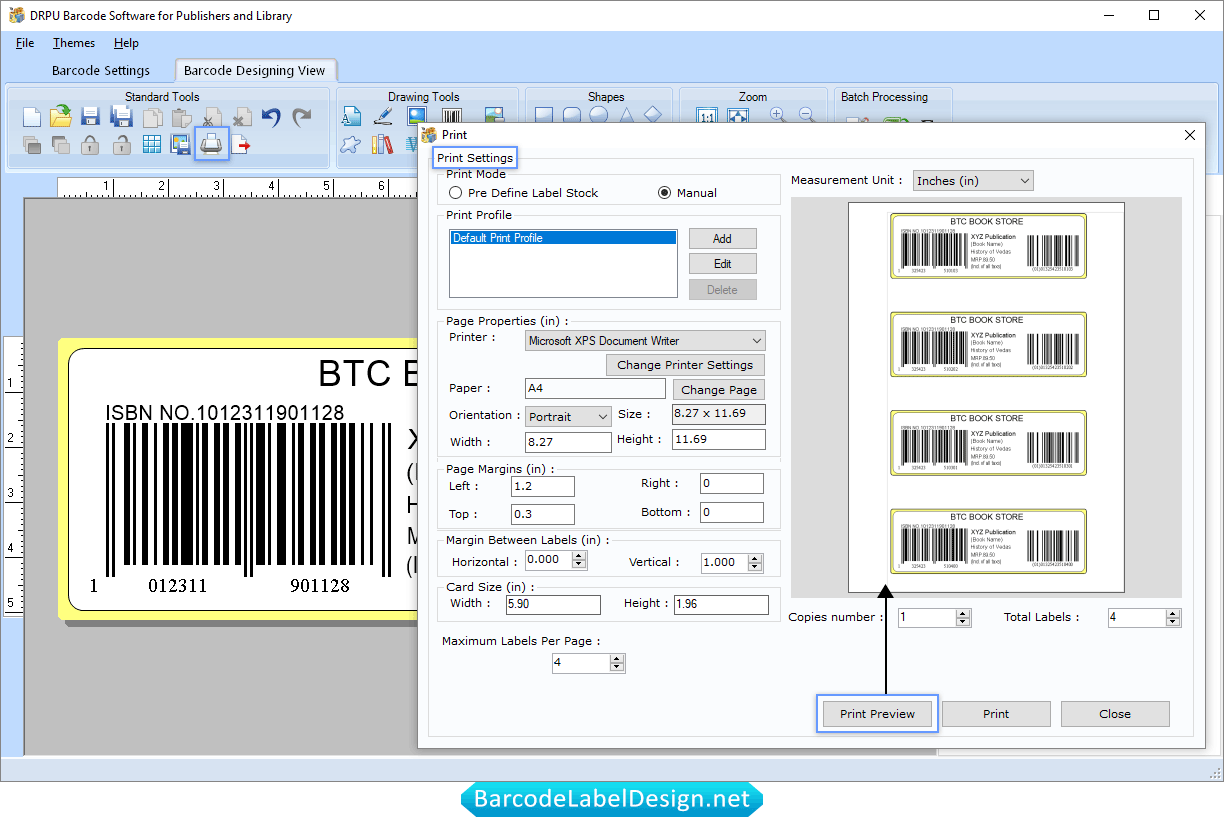This screenshot has height=817, width=1224.
Task: Click the Close button at dialog bottom
Action: click(1115, 714)
